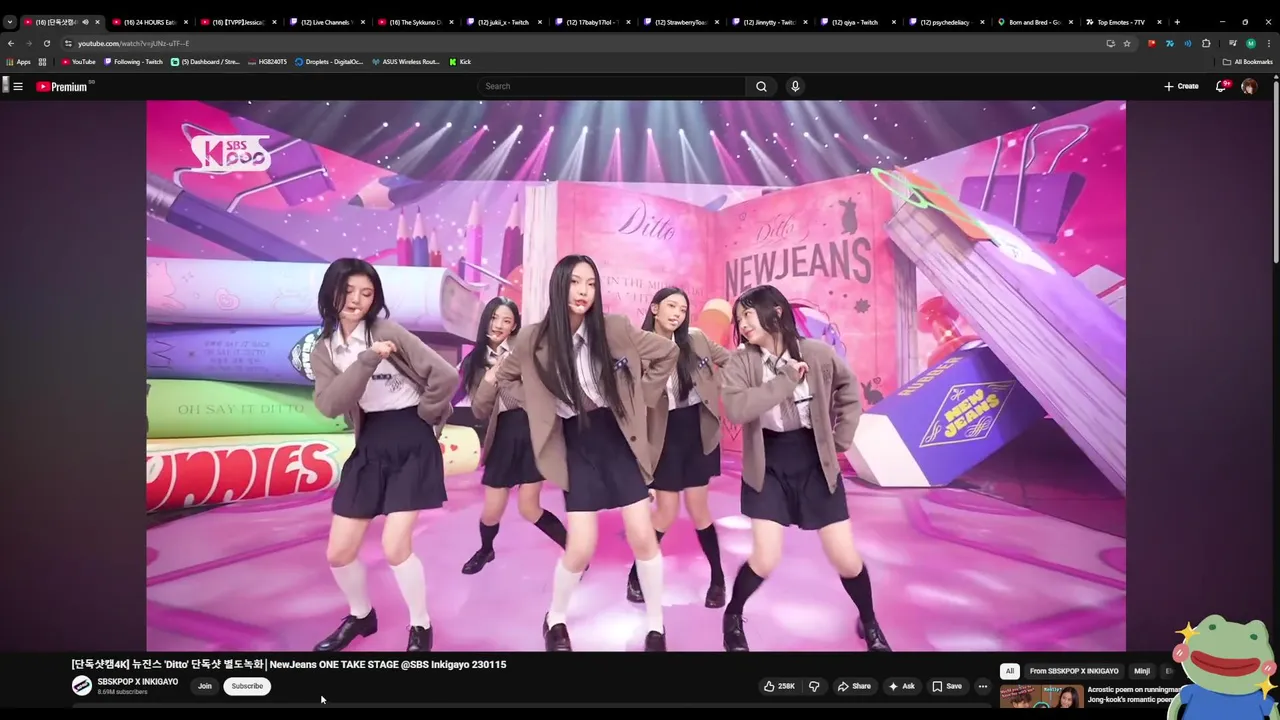Open the tab search dropdown arrow

pyautogui.click(x=9, y=22)
